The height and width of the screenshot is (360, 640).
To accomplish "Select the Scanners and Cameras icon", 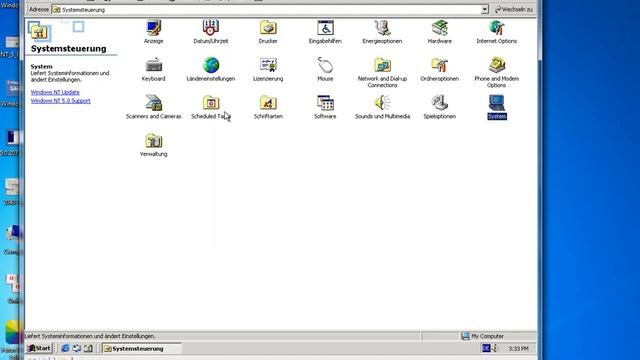I will 153,107.
